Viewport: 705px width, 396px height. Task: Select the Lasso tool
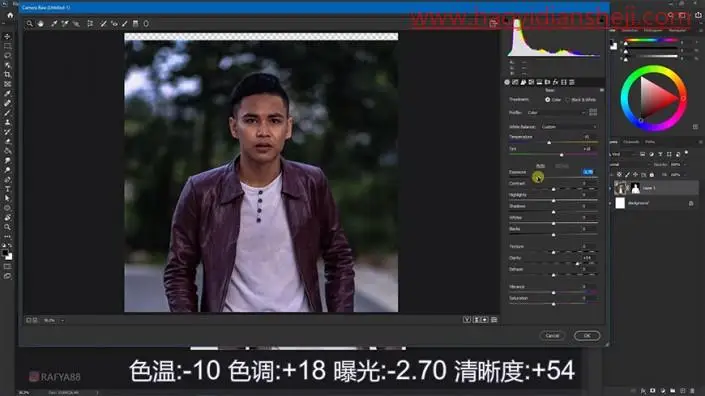(x=7, y=55)
